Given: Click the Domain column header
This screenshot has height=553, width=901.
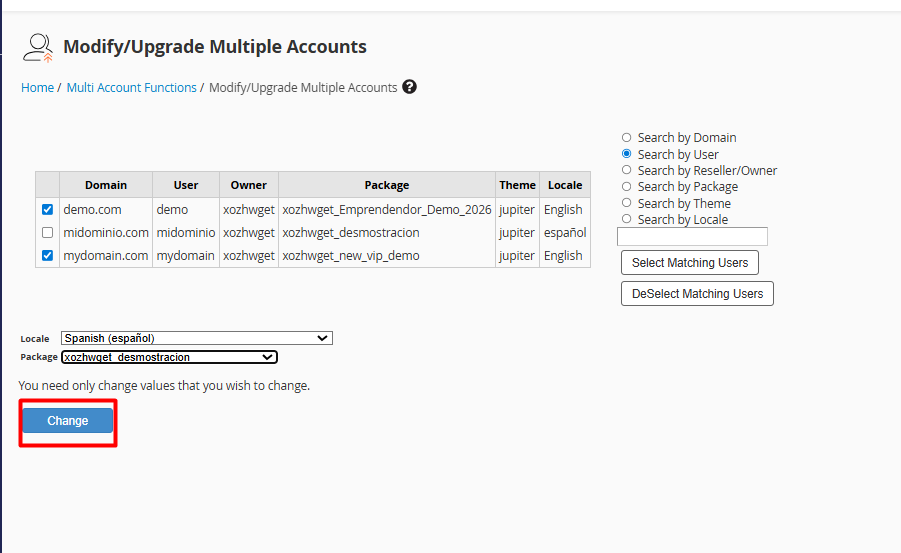Looking at the screenshot, I should pyautogui.click(x=106, y=185).
